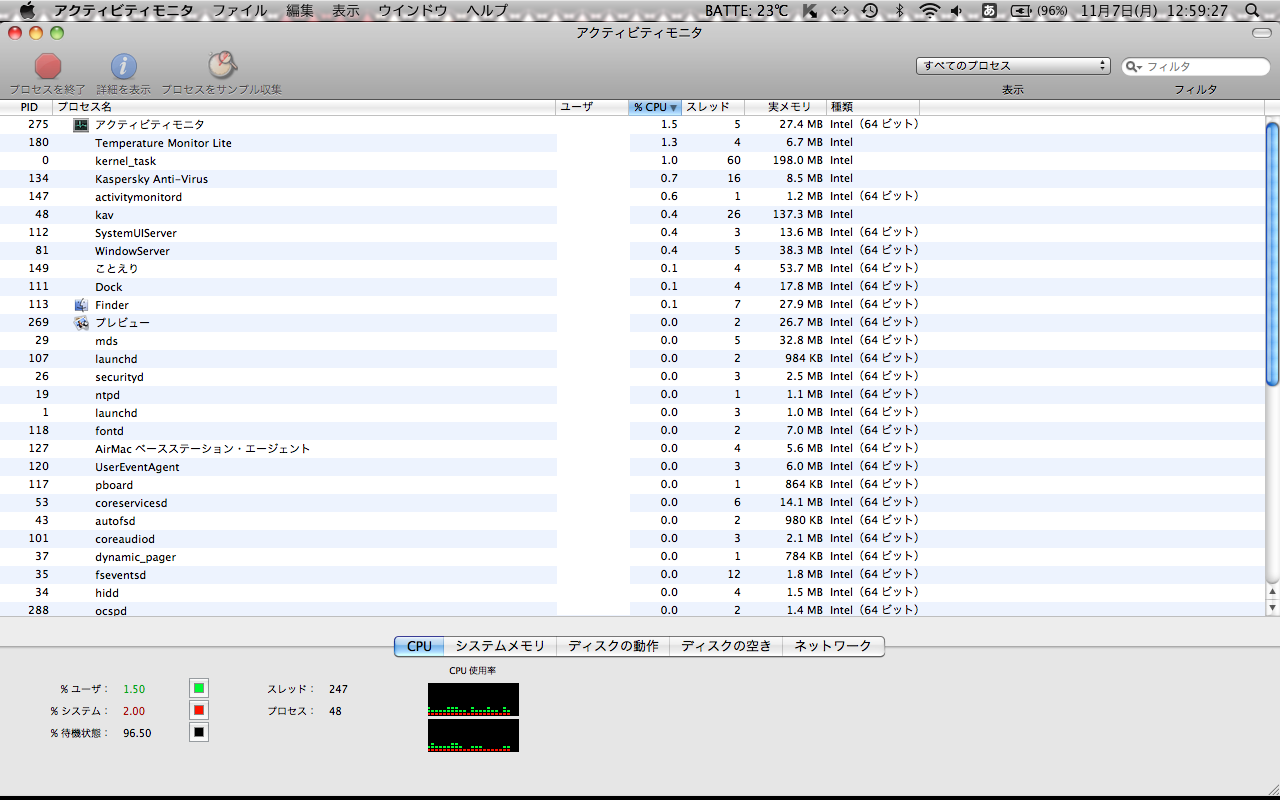Open the ウインドウ menu

(x=413, y=11)
